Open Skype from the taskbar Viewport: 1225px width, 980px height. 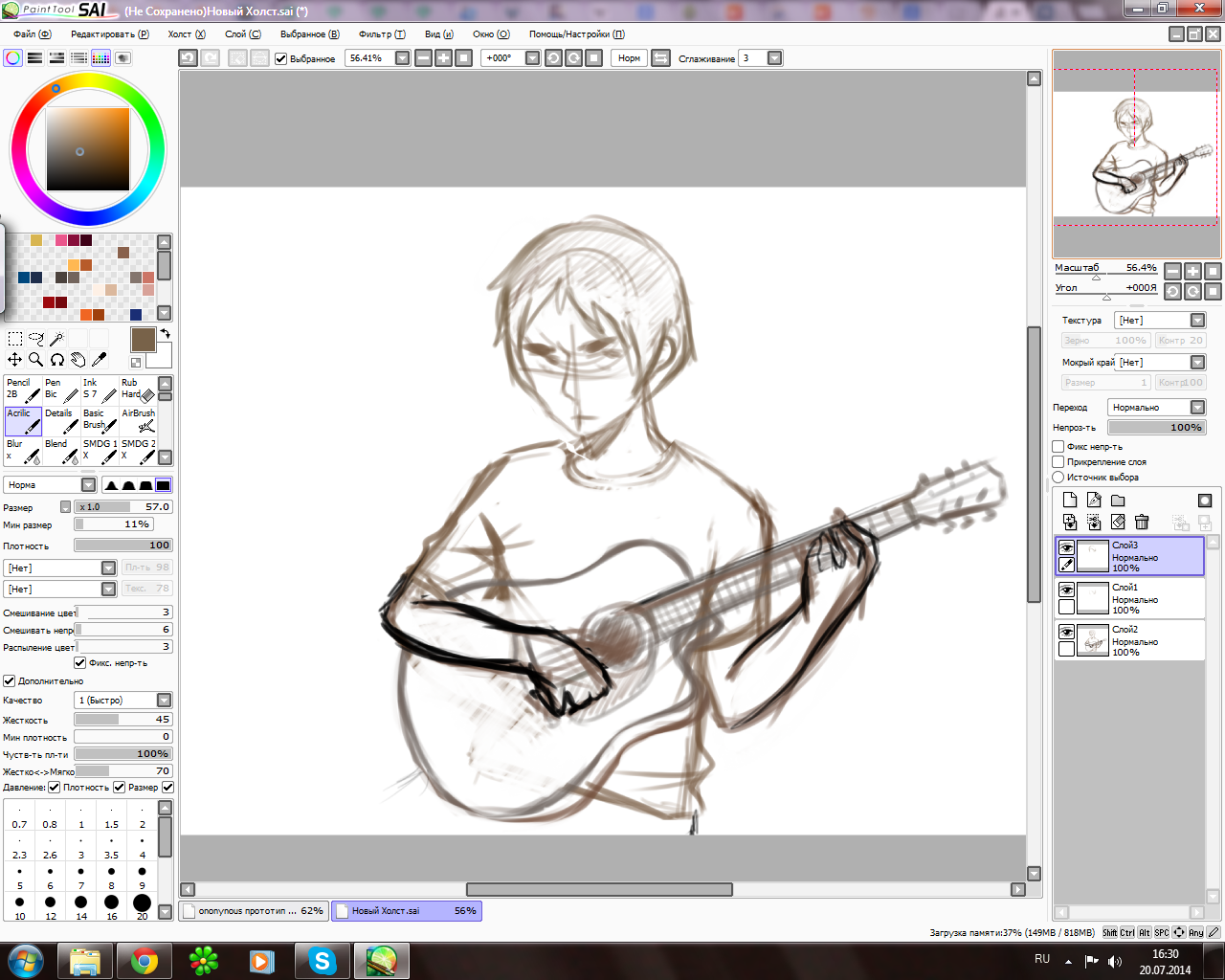[323, 961]
